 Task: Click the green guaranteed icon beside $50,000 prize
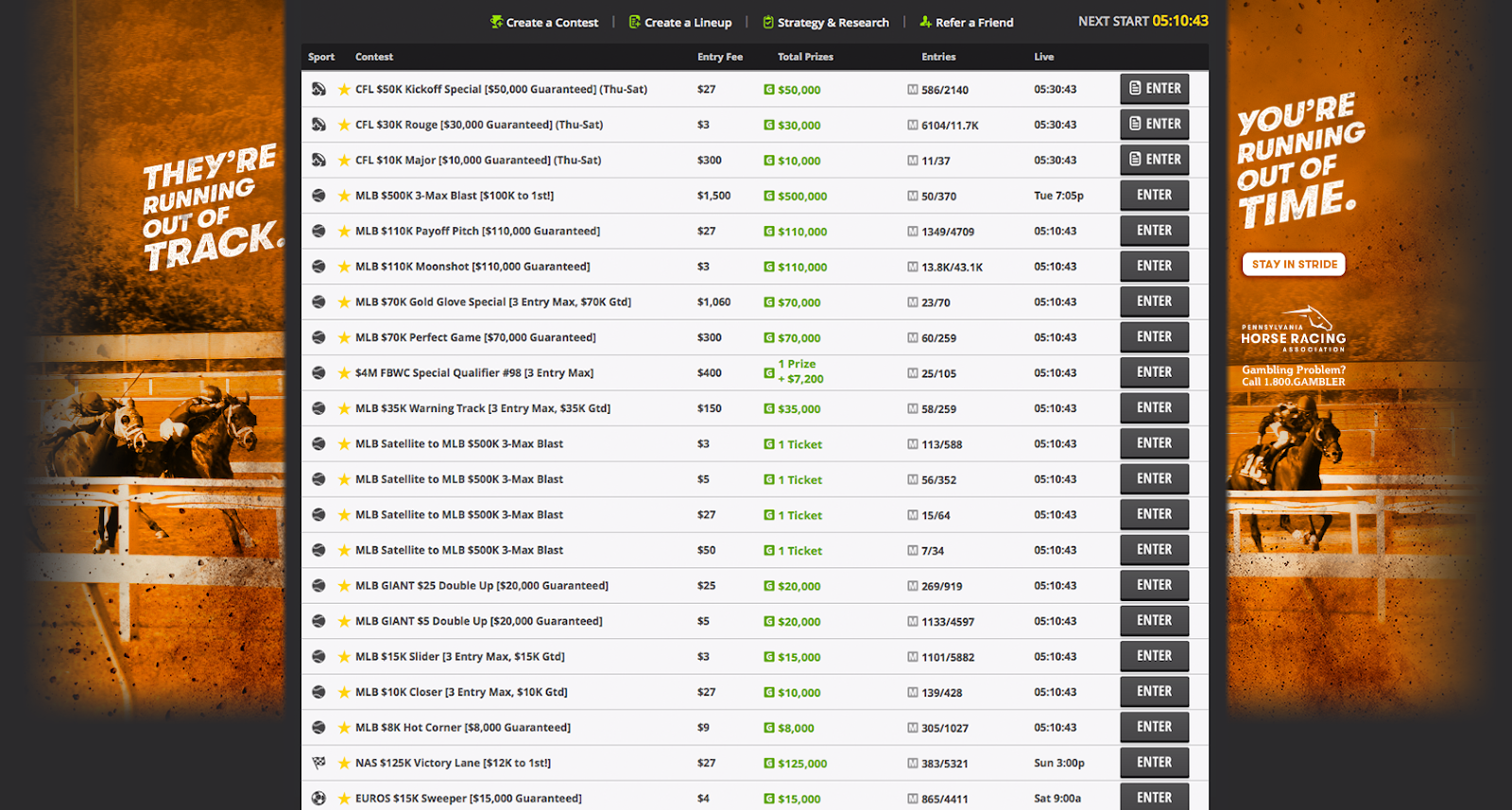pyautogui.click(x=769, y=90)
